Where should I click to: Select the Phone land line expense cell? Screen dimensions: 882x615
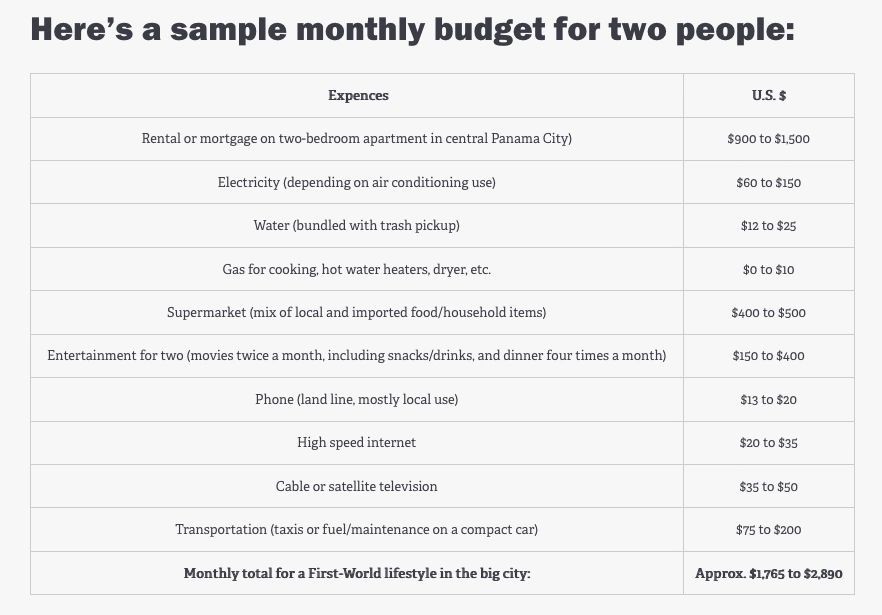357,400
